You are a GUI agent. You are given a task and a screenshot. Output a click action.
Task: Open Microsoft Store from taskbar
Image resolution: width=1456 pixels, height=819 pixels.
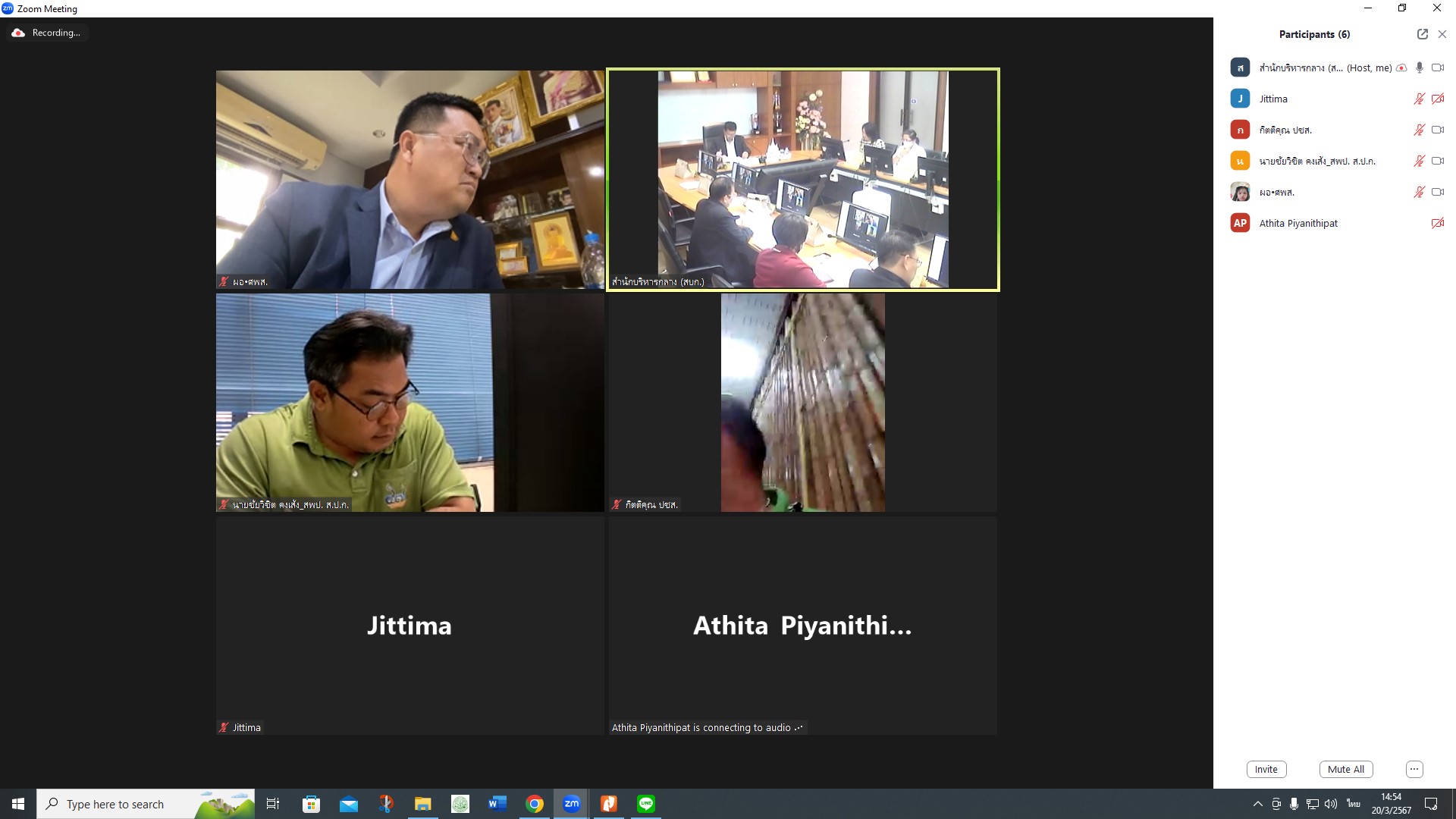coord(311,804)
